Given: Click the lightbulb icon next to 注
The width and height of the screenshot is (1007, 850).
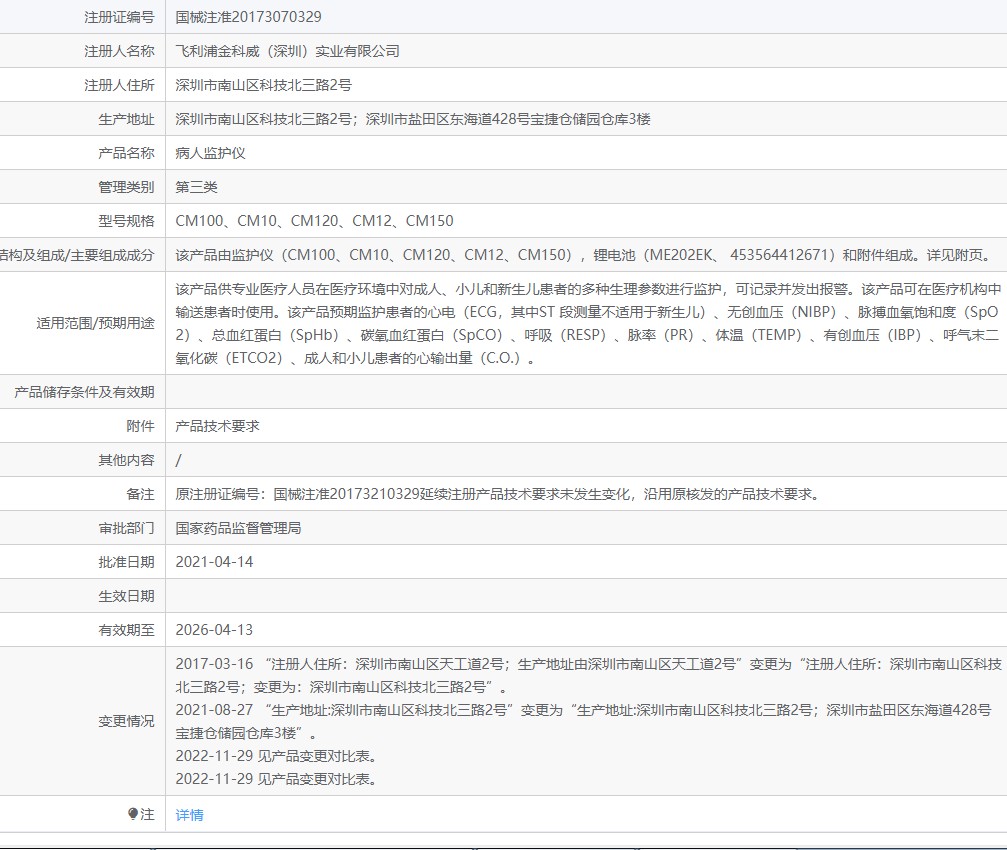Looking at the screenshot, I should coord(133,814).
